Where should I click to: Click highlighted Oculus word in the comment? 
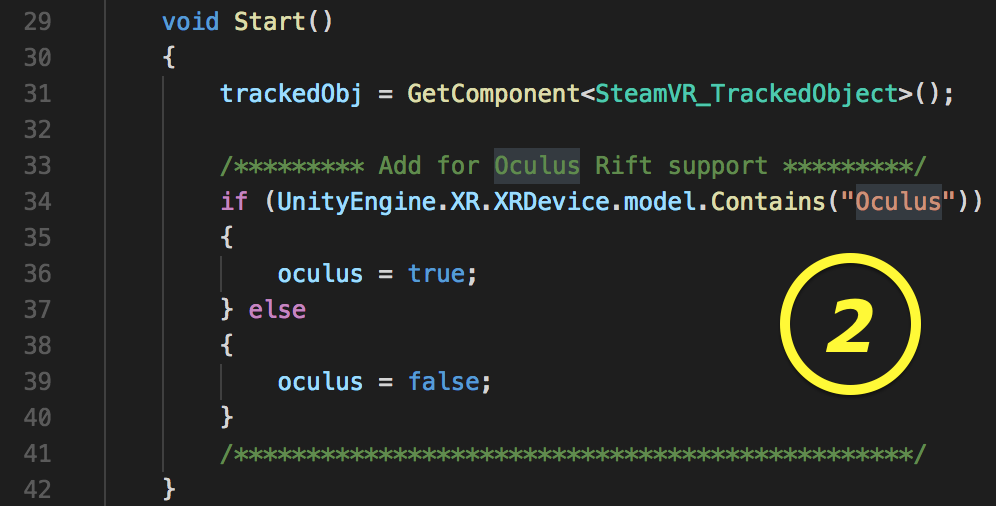pos(537,165)
